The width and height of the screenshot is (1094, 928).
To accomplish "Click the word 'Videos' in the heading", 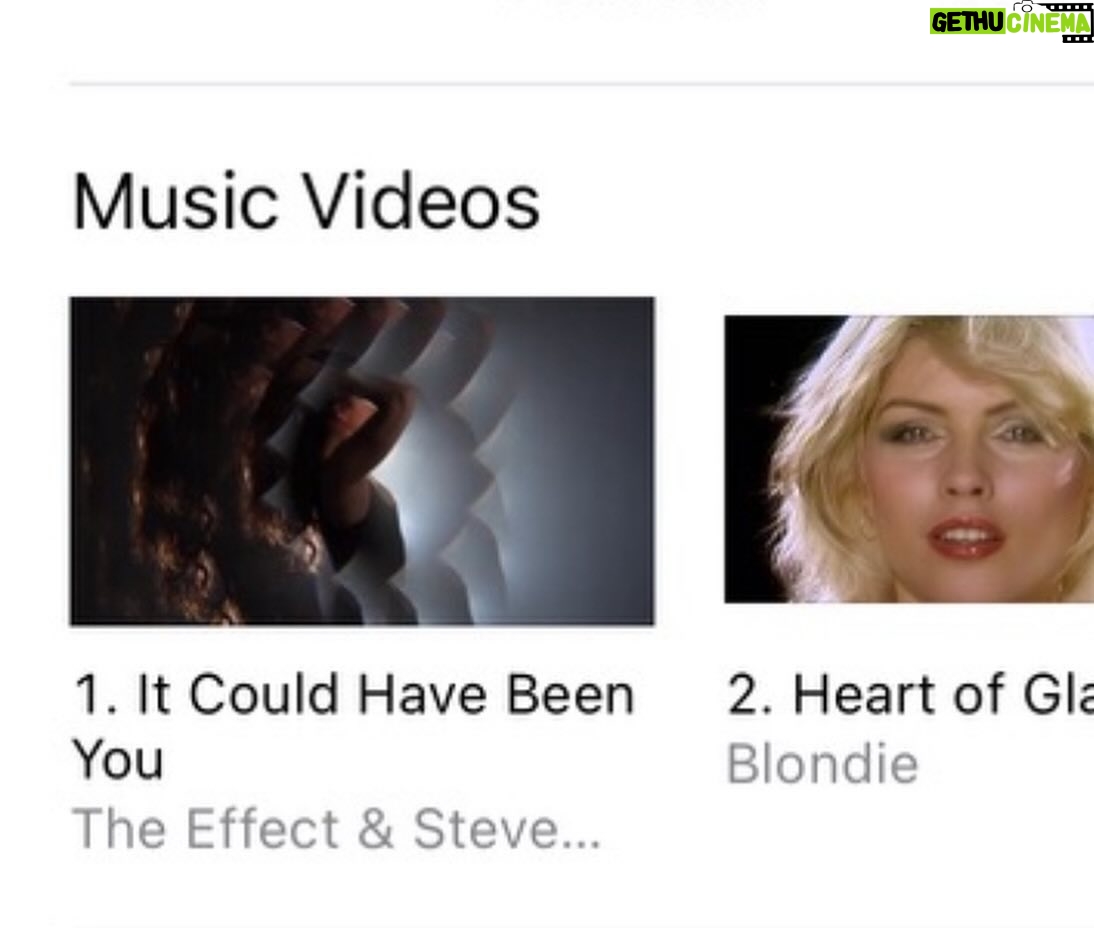I will coord(422,202).
